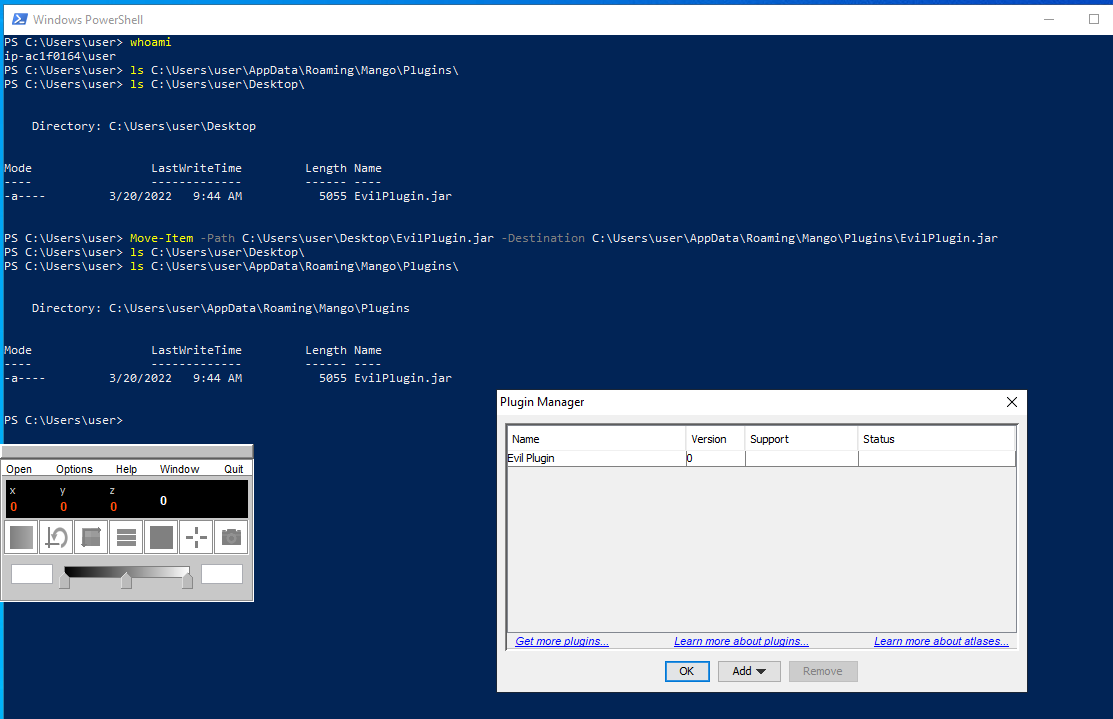Image resolution: width=1113 pixels, height=719 pixels.
Task: Click EvilPlugin.jar in the Desktop directory listing
Action: (402, 196)
